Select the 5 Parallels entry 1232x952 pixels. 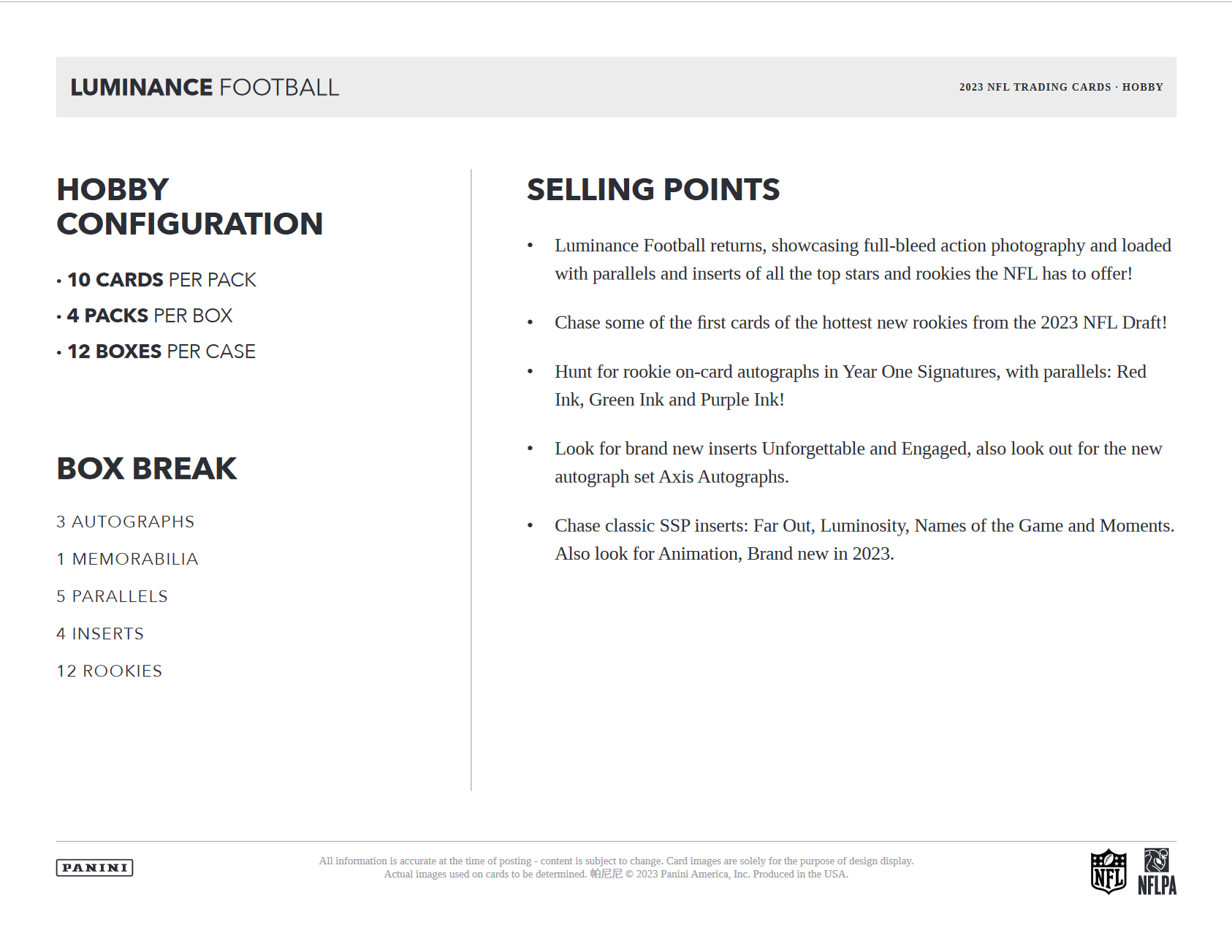click(113, 596)
